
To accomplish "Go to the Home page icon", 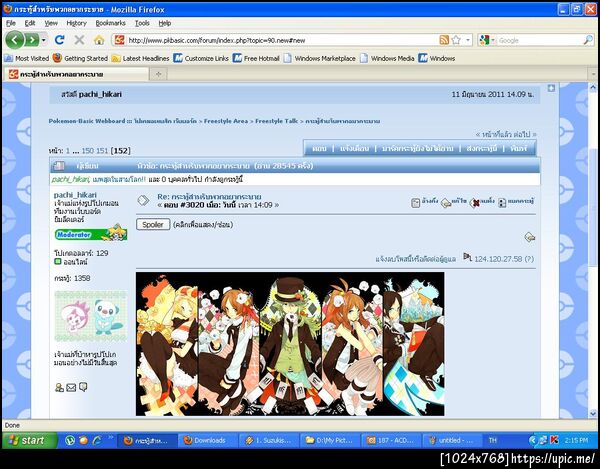I will click(x=99, y=40).
